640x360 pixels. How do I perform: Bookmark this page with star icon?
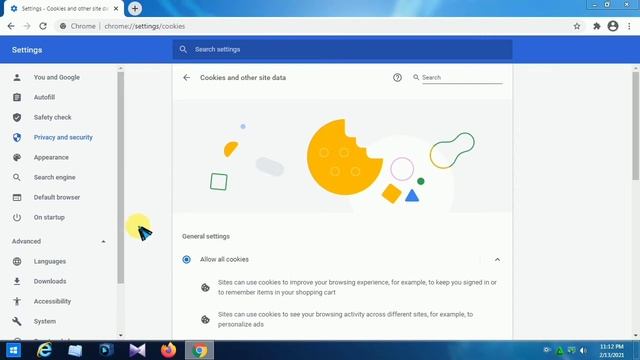[577, 26]
